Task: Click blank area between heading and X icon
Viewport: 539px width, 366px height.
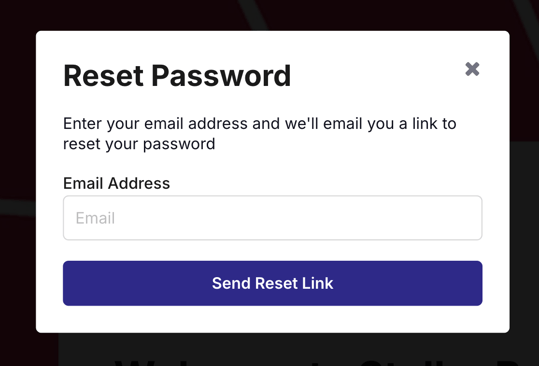Action: click(378, 74)
